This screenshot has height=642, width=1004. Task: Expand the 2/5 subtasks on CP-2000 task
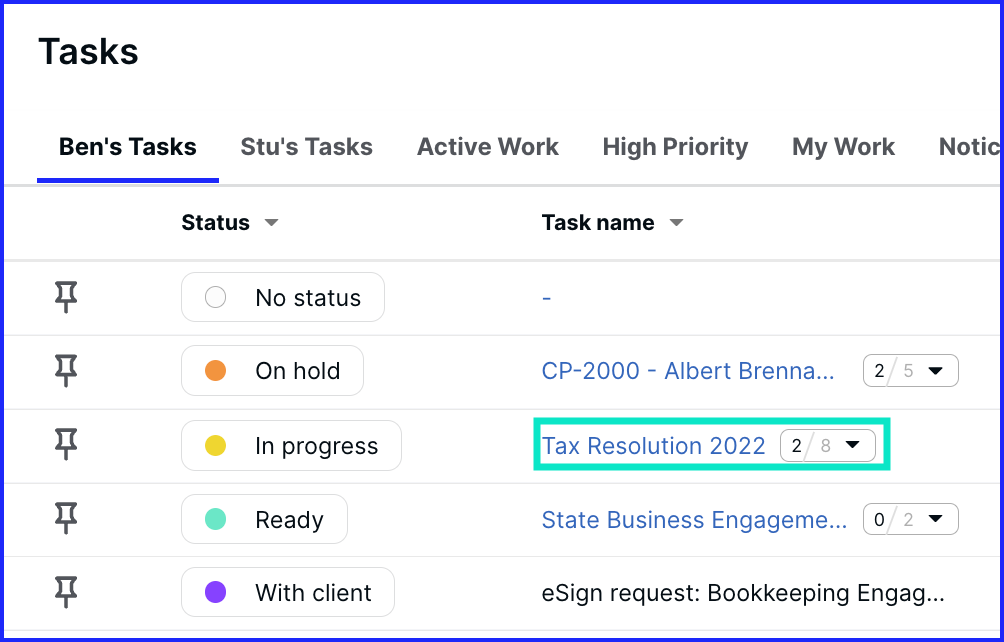pyautogui.click(x=935, y=371)
